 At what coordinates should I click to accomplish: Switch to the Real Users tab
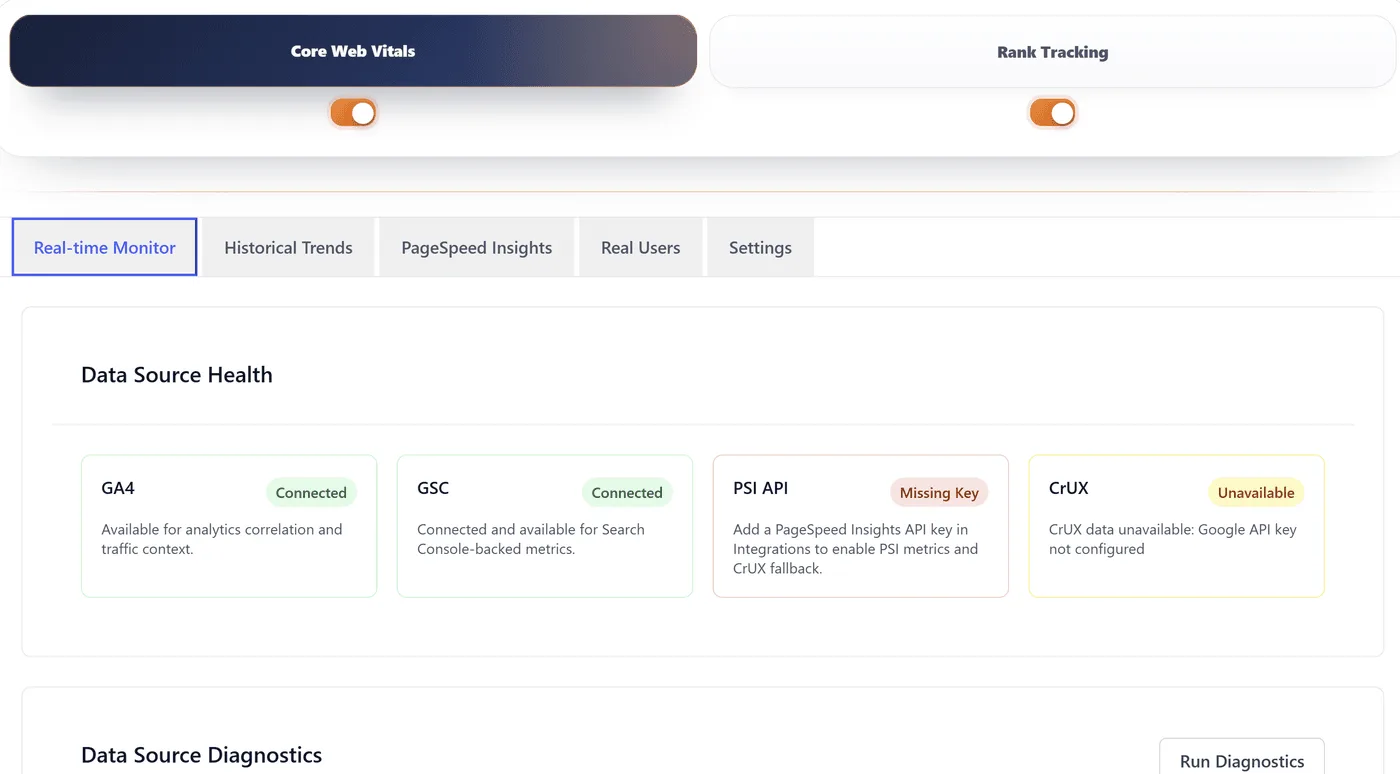point(640,247)
